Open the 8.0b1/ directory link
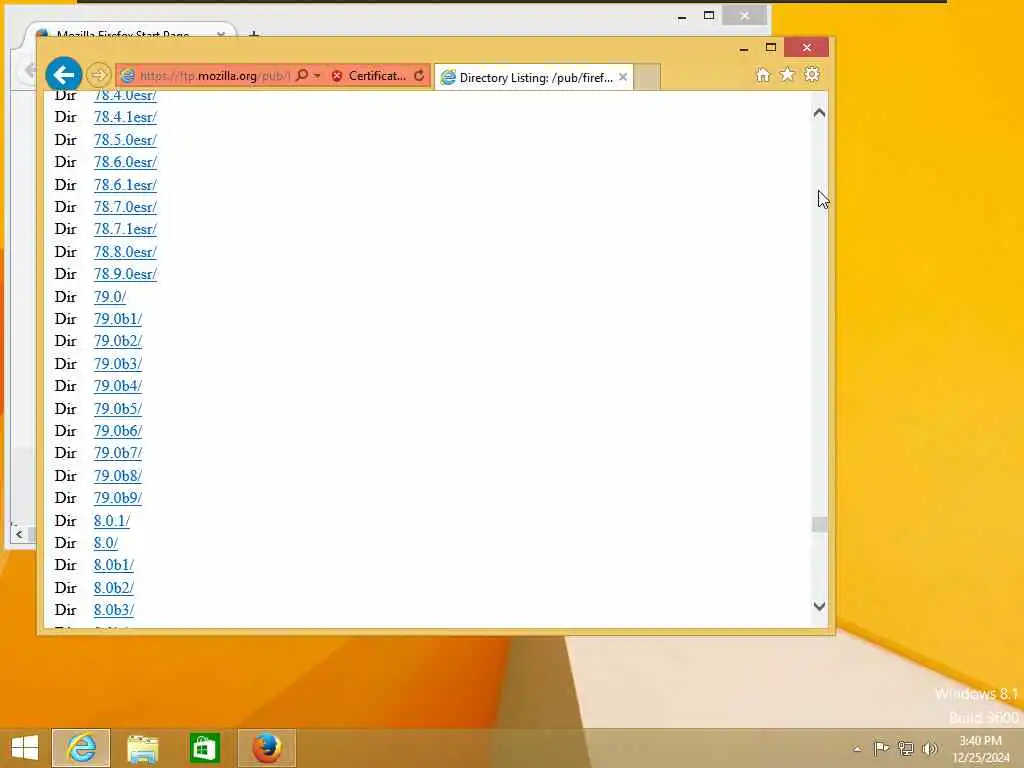The width and height of the screenshot is (1024, 768). tap(114, 566)
